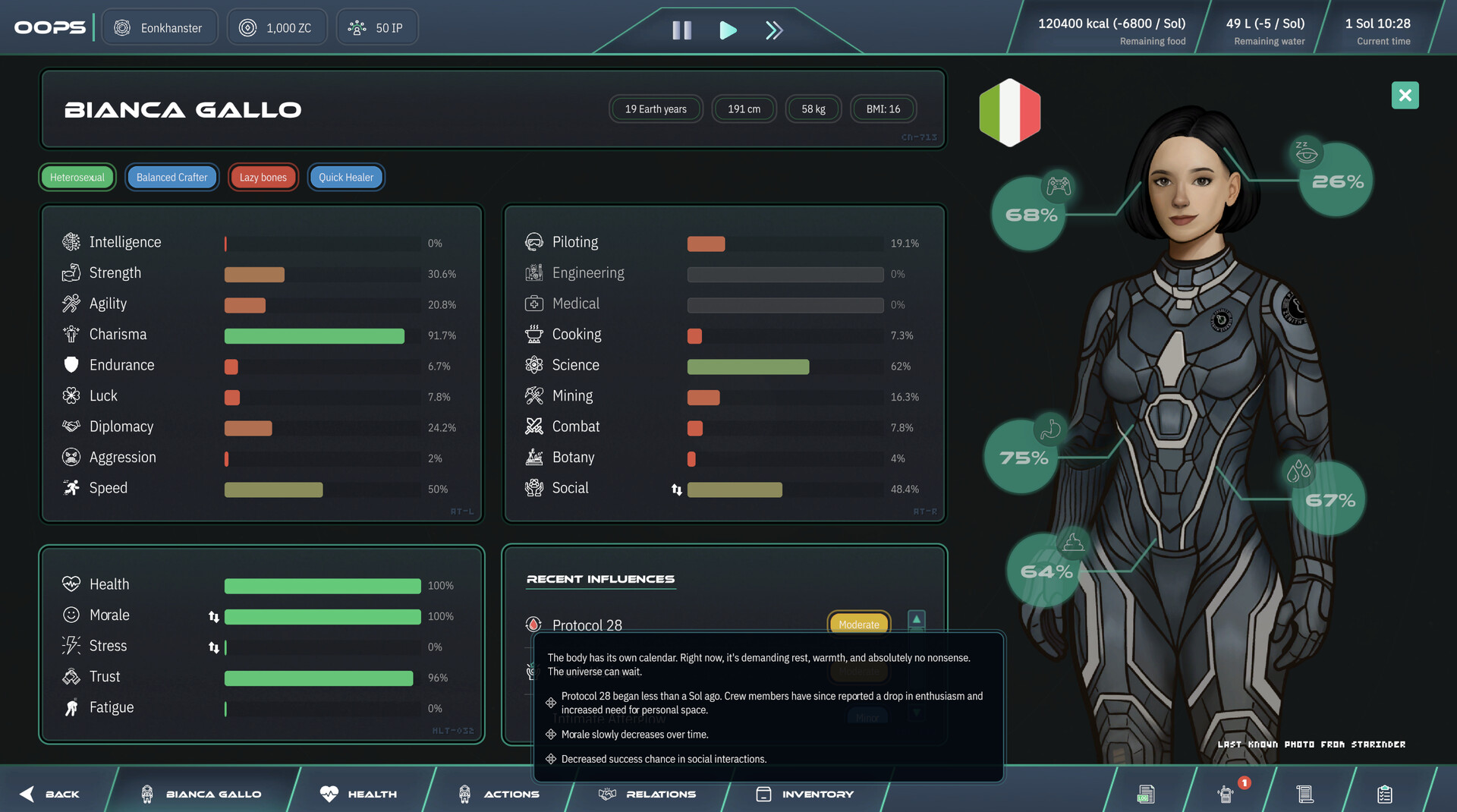
Task: Click the Charisma progress bar
Action: 314,335
